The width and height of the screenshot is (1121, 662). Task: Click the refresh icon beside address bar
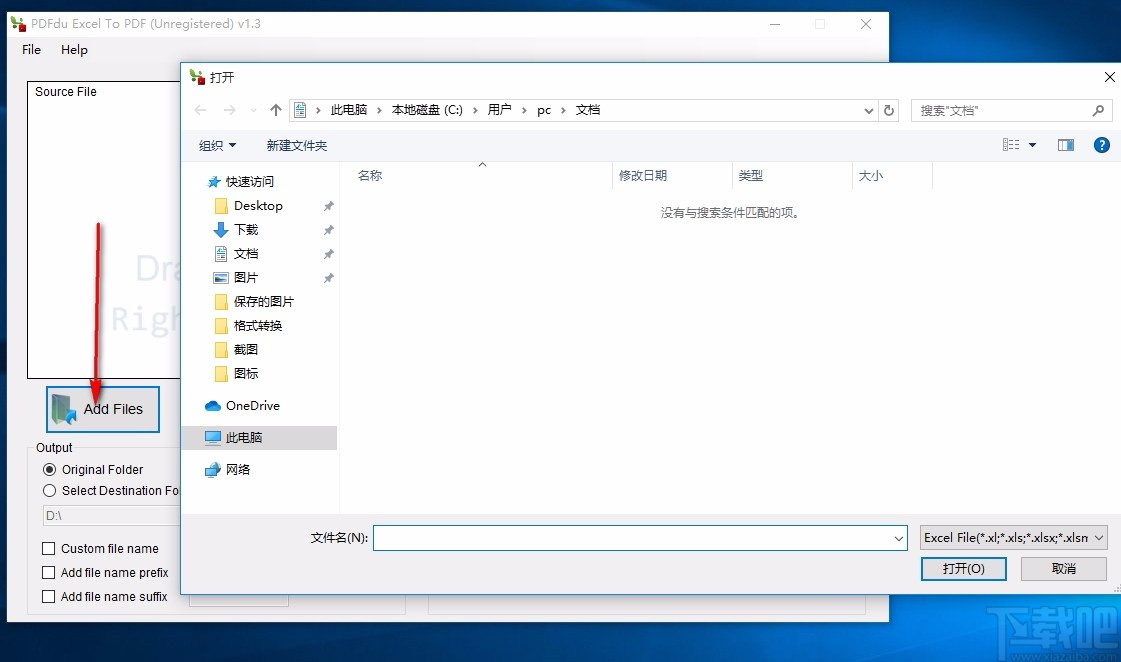click(889, 110)
